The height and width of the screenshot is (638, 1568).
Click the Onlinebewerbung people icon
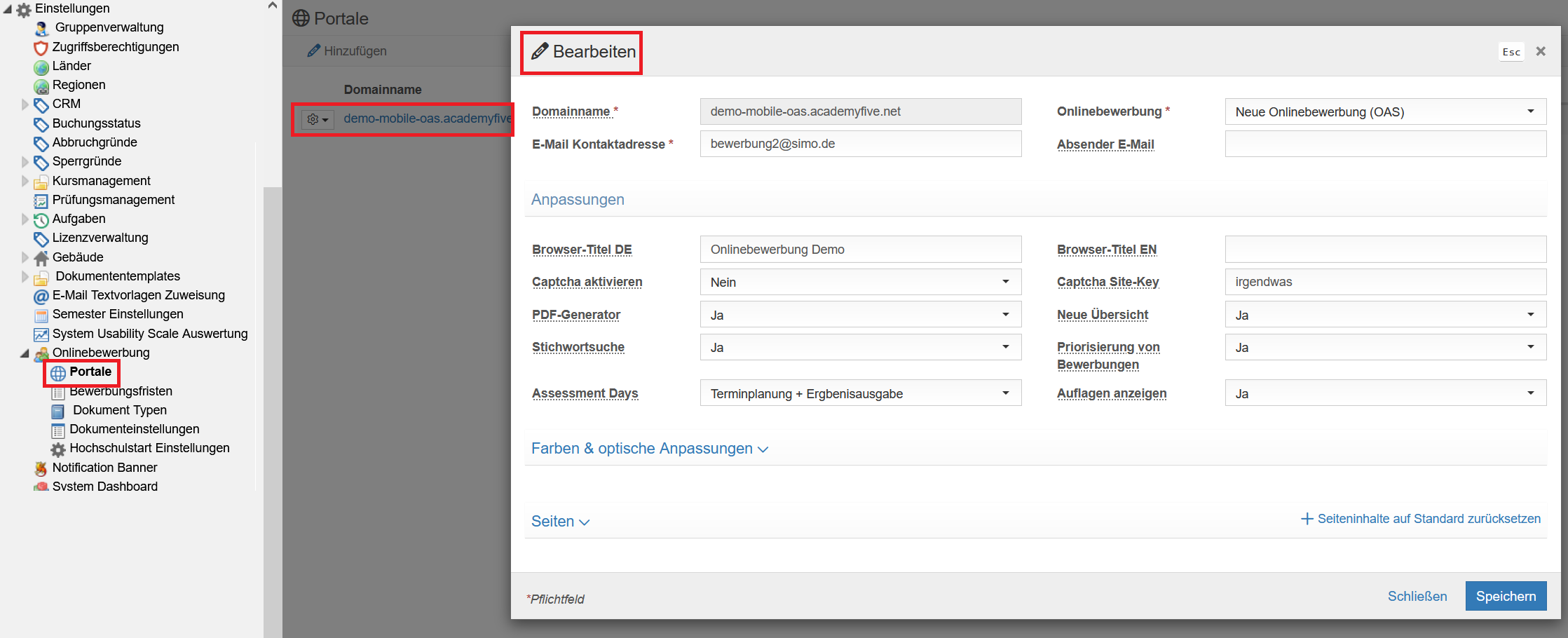41,353
